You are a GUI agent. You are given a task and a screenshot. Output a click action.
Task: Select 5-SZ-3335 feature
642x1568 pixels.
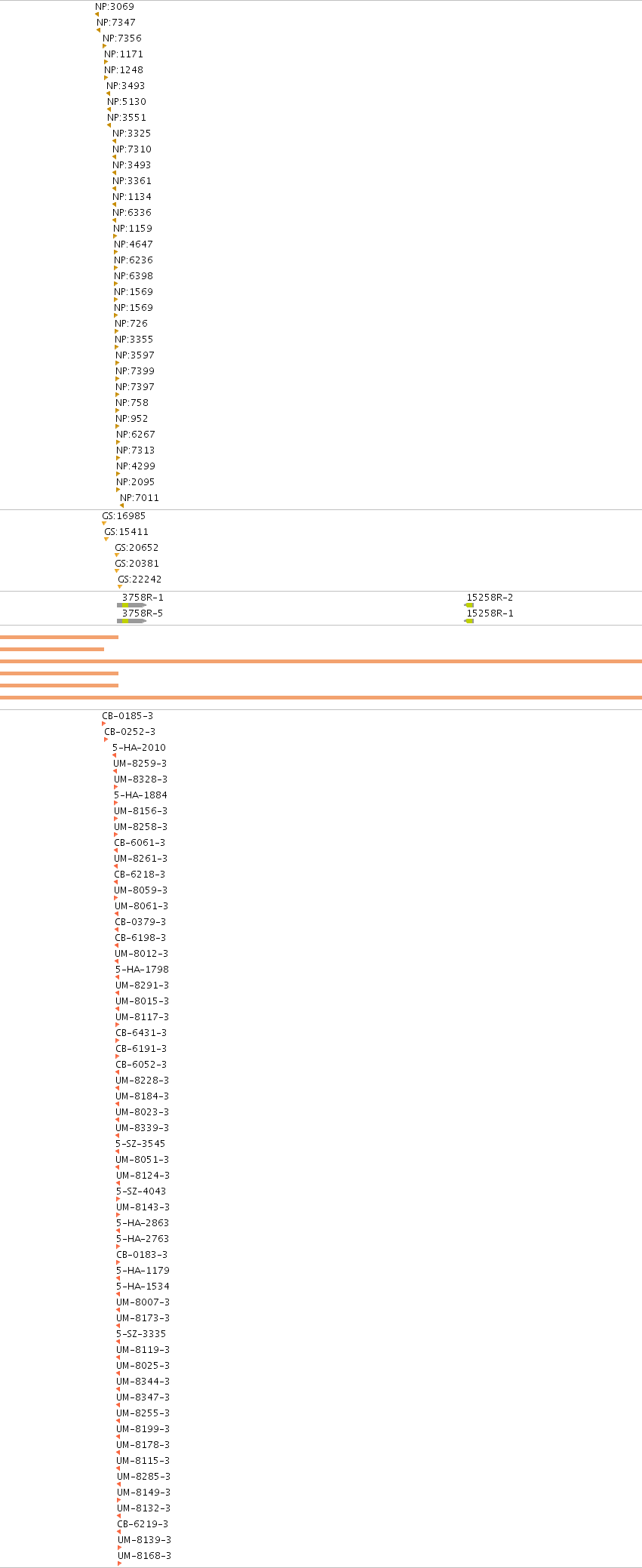[141, 1334]
